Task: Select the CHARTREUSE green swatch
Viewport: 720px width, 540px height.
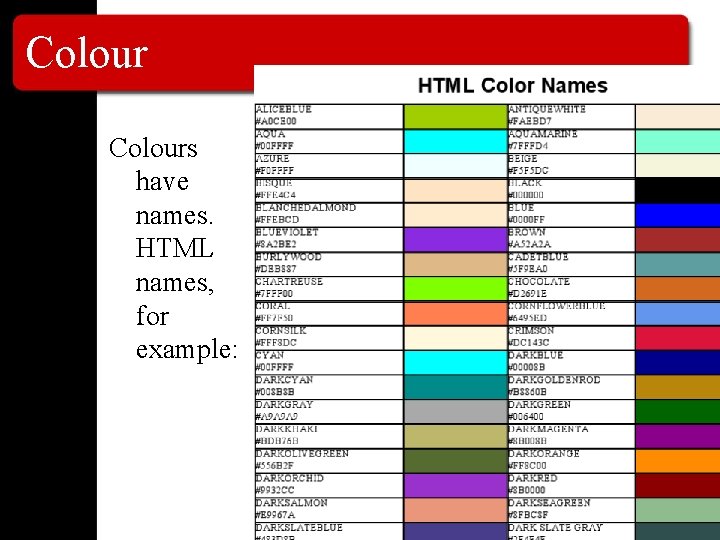Action: click(x=456, y=289)
